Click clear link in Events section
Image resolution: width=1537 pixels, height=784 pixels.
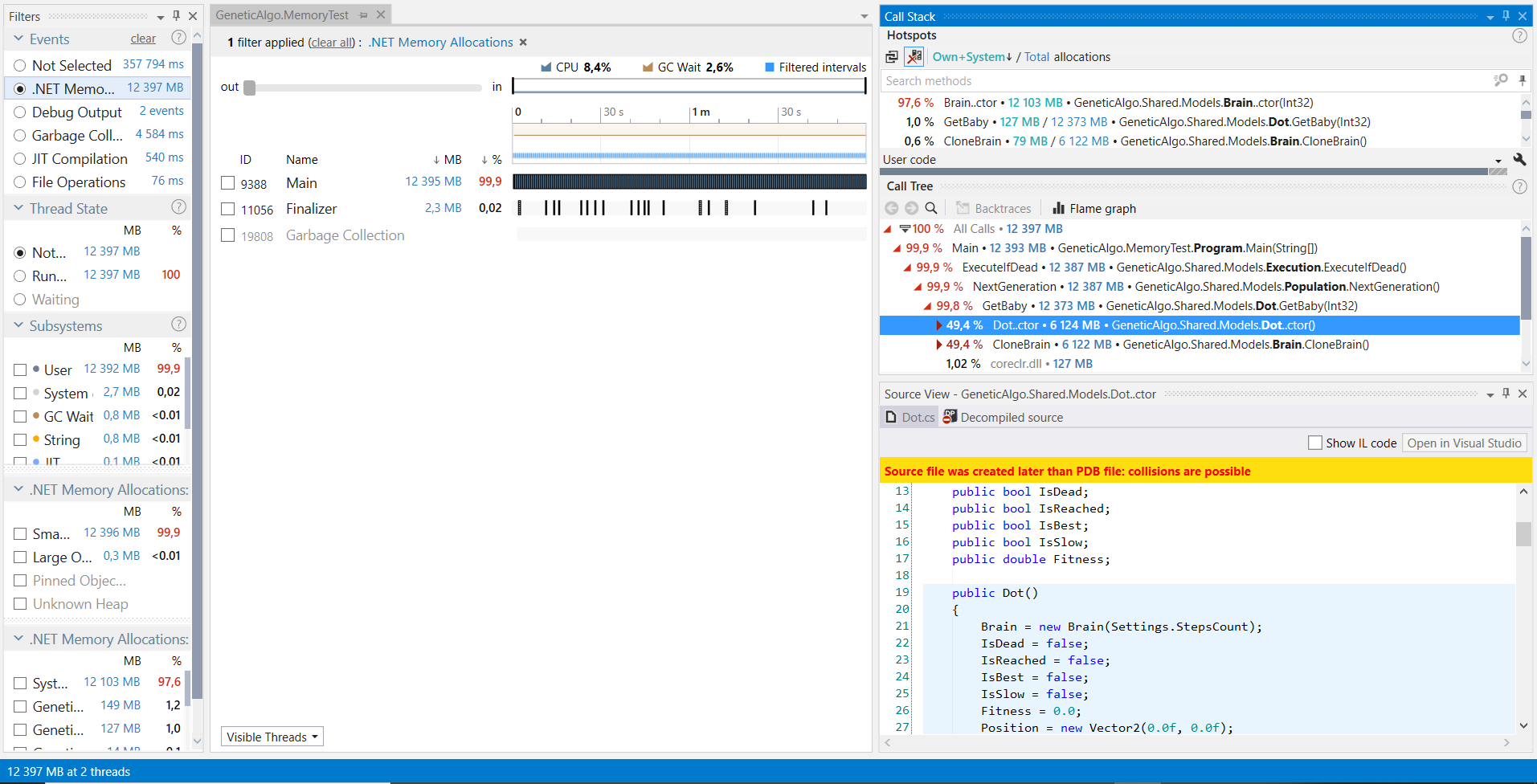[143, 39]
